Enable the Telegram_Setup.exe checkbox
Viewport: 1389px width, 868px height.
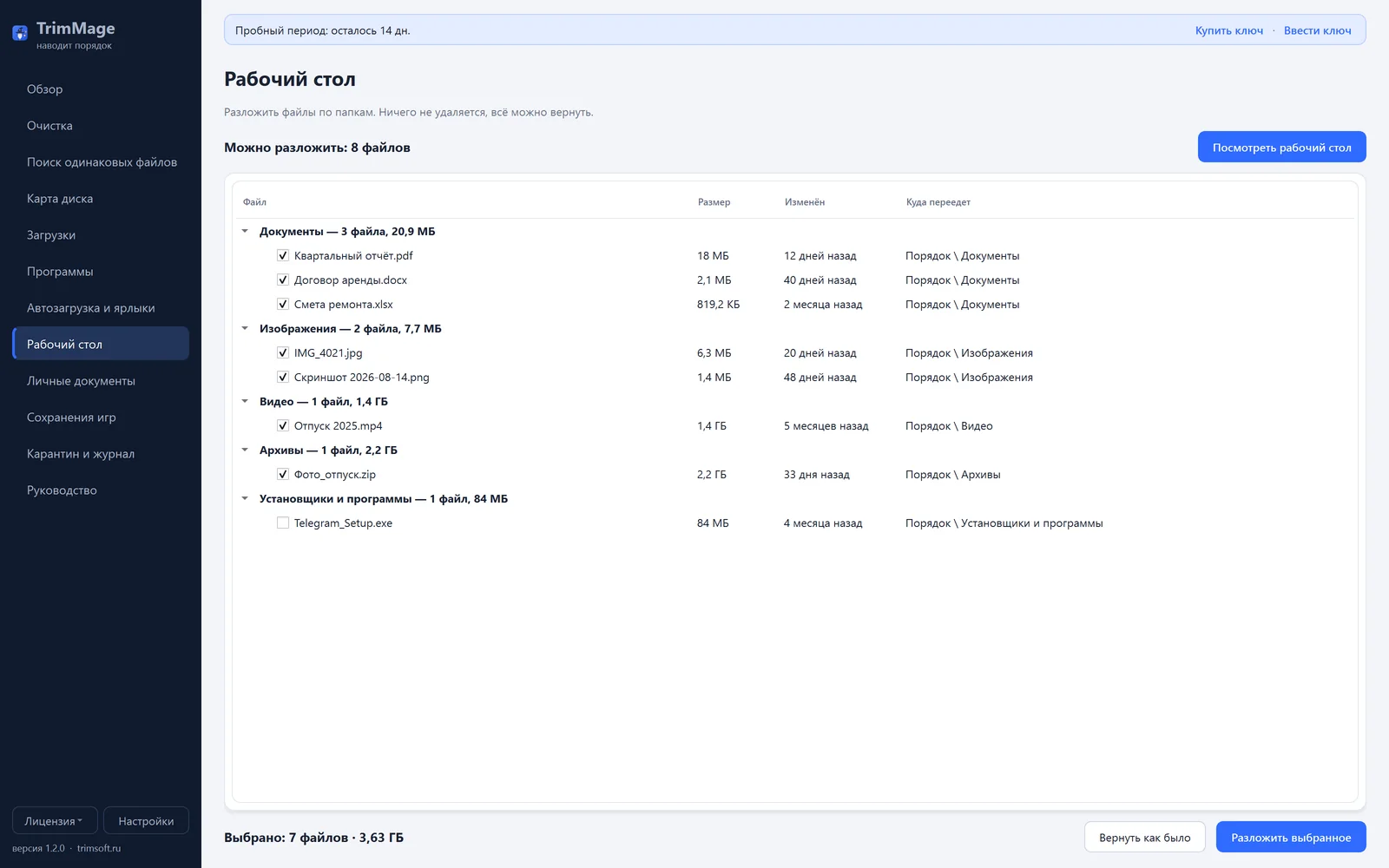283,523
